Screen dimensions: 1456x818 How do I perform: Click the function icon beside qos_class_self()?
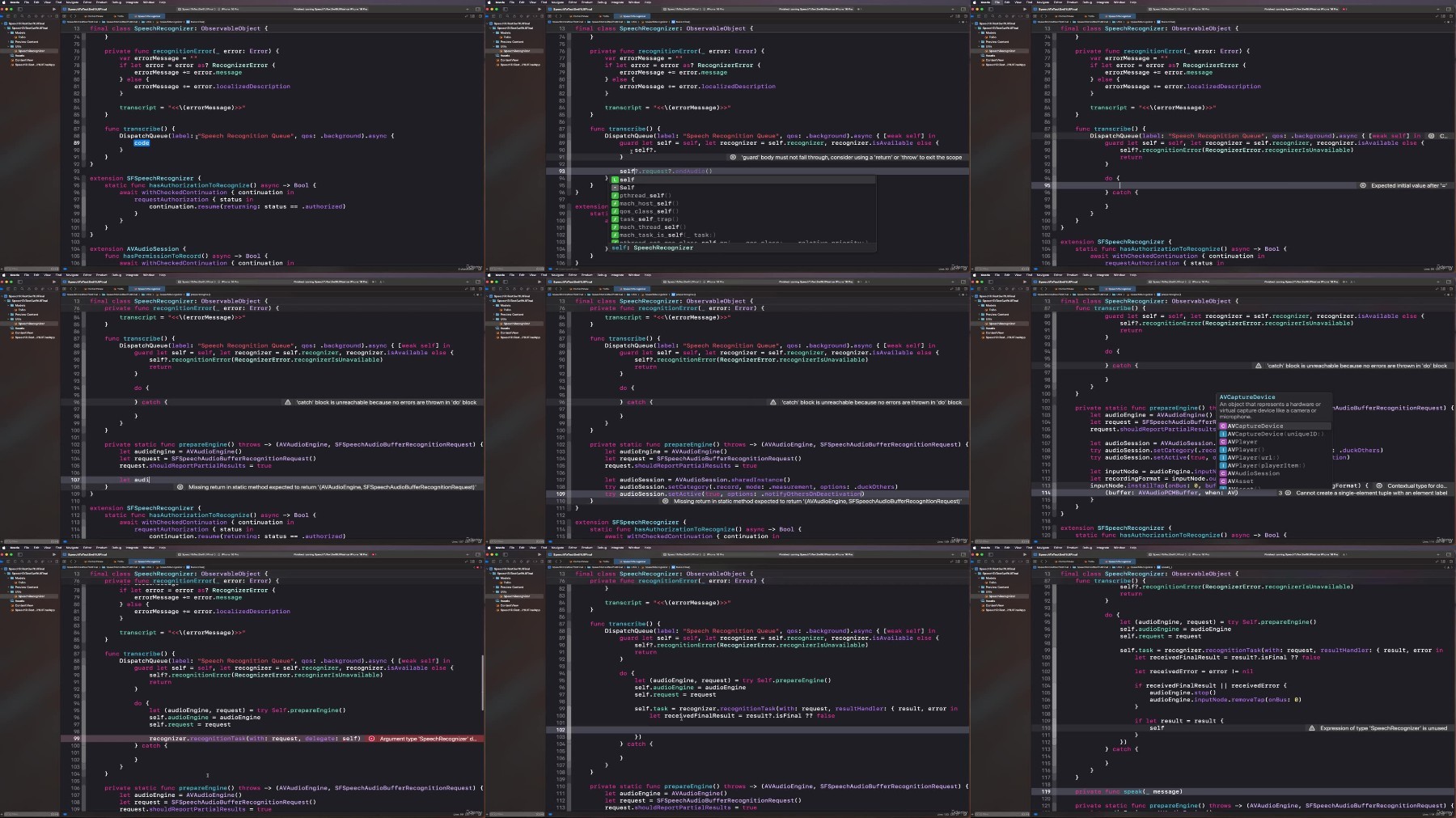tap(615, 211)
